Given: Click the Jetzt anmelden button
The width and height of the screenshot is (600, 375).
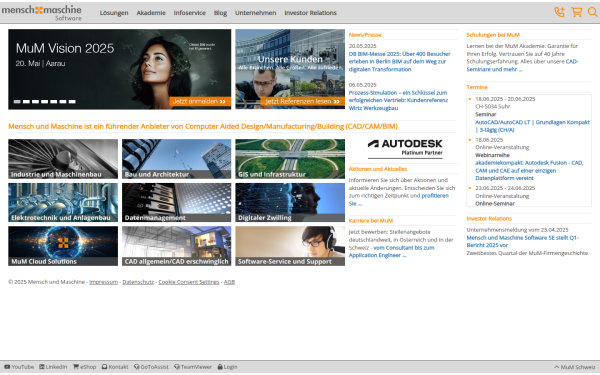Looking at the screenshot, I should pyautogui.click(x=200, y=101).
